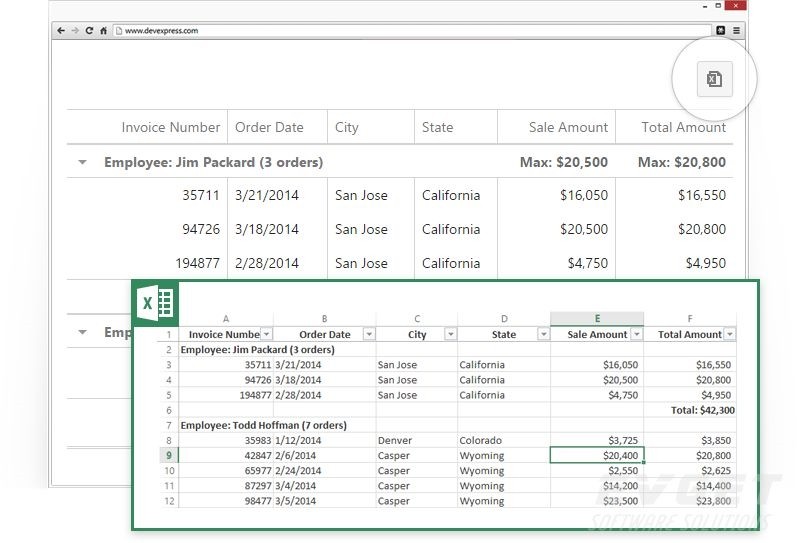
Task: Click the Excel logo icon
Action: click(156, 303)
